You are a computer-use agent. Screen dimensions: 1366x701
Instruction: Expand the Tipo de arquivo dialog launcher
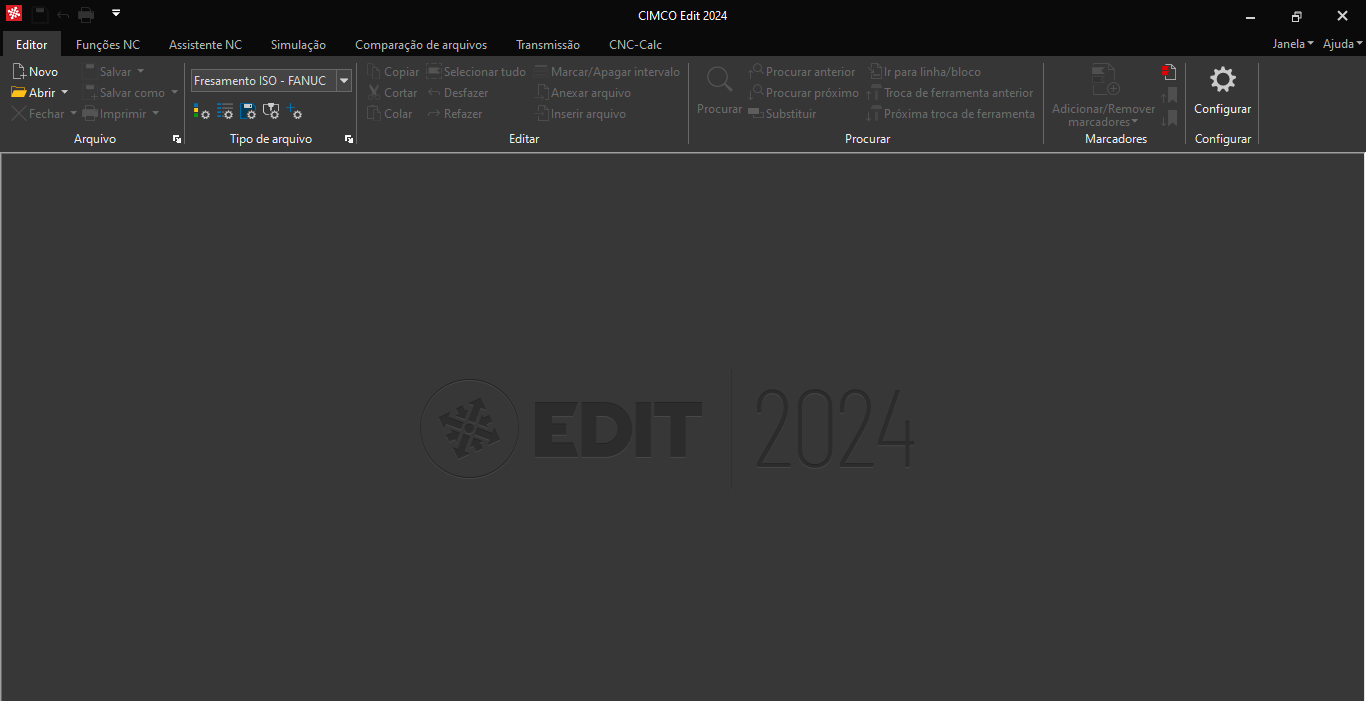(x=349, y=139)
